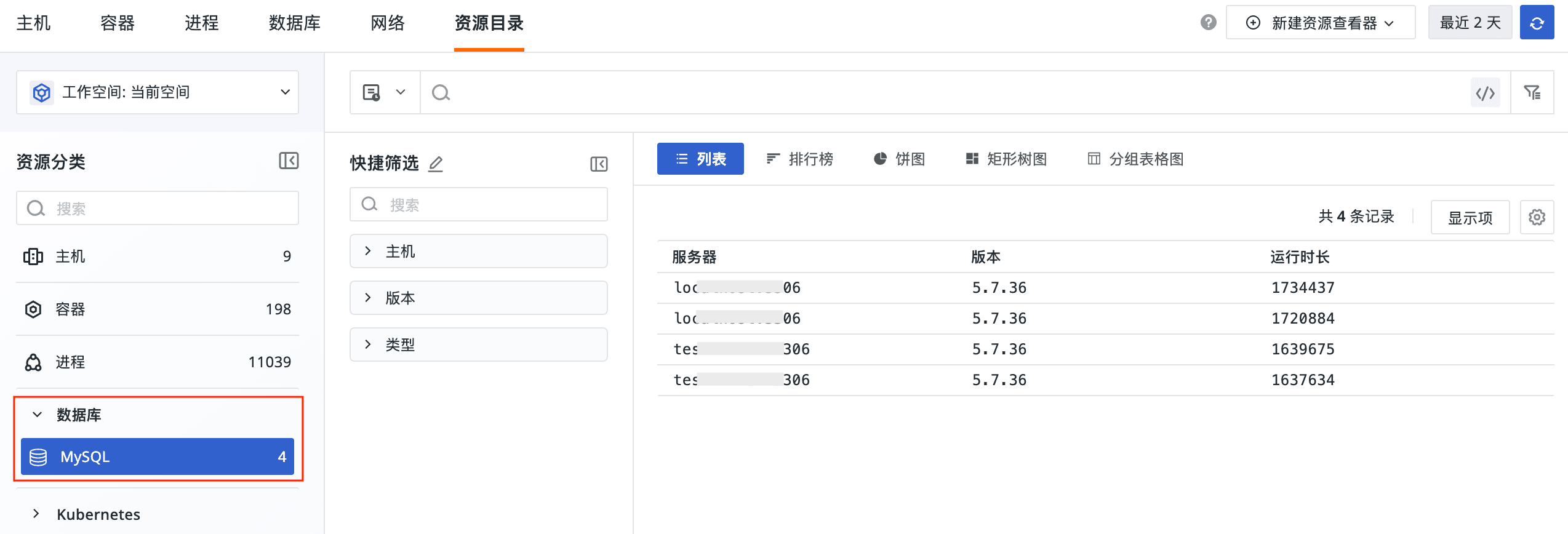The width and height of the screenshot is (1568, 534).
Task: Open the help question mark icon
Action: coord(1208,23)
